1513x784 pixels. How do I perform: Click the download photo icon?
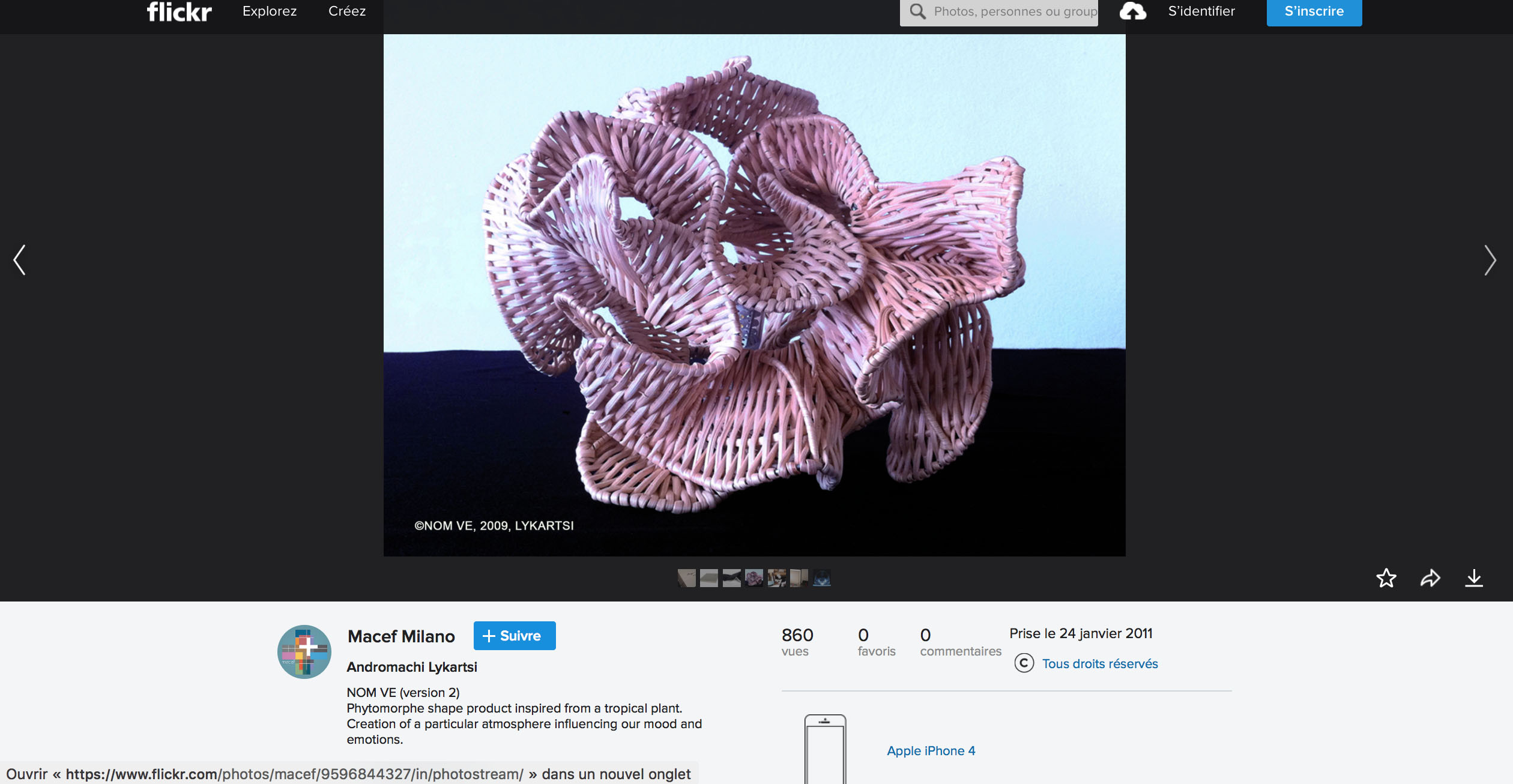tap(1474, 578)
